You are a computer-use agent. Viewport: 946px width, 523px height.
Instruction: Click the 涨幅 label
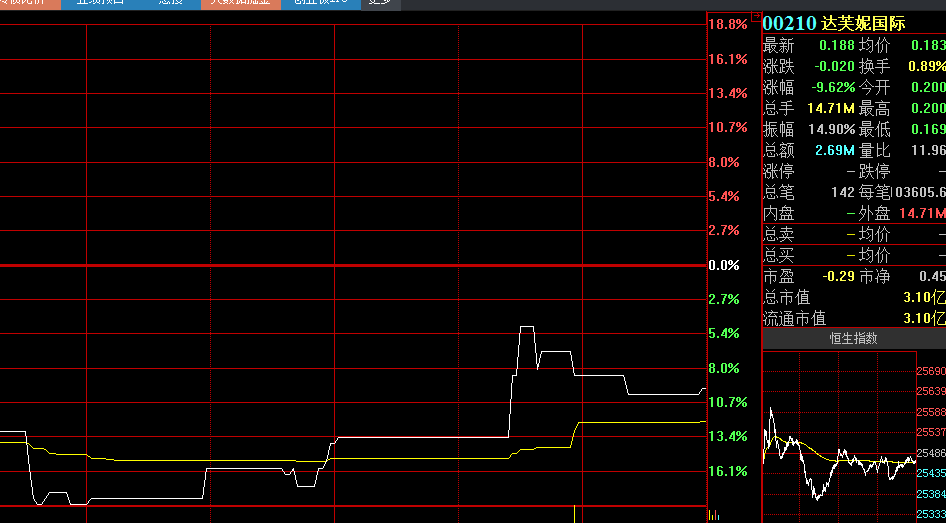(x=779, y=87)
